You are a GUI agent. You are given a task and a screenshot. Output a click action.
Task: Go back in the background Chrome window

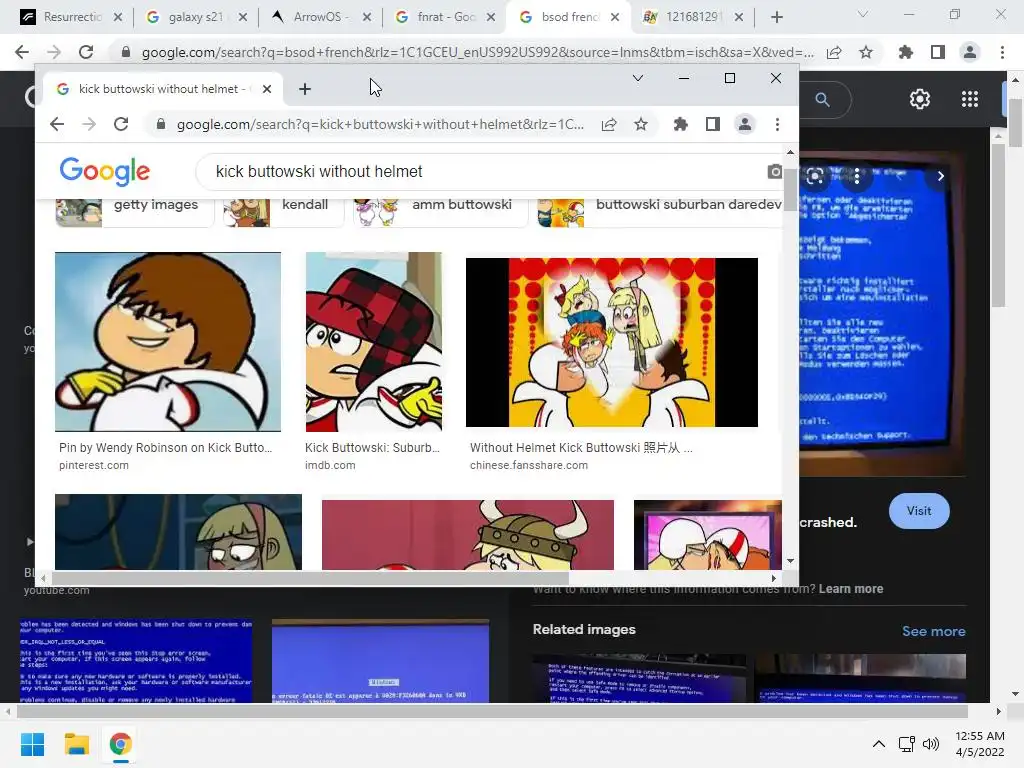point(22,52)
